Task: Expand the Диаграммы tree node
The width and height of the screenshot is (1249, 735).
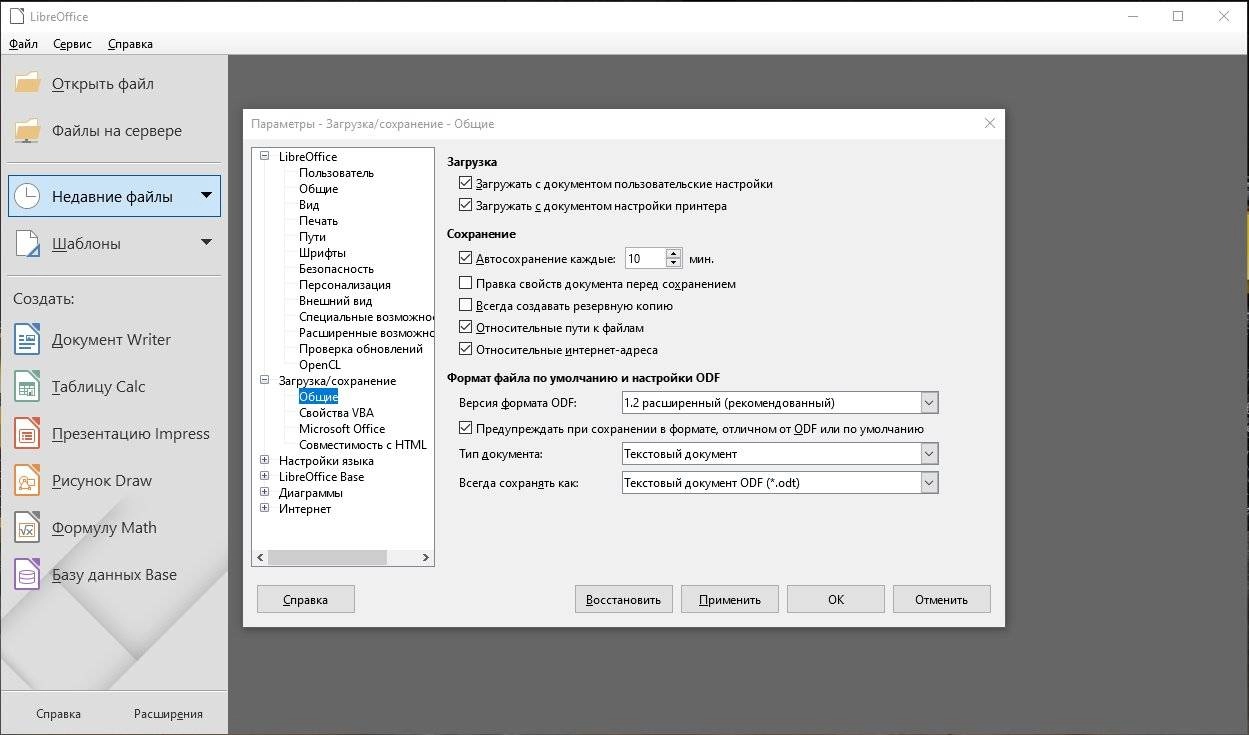Action: (265, 492)
